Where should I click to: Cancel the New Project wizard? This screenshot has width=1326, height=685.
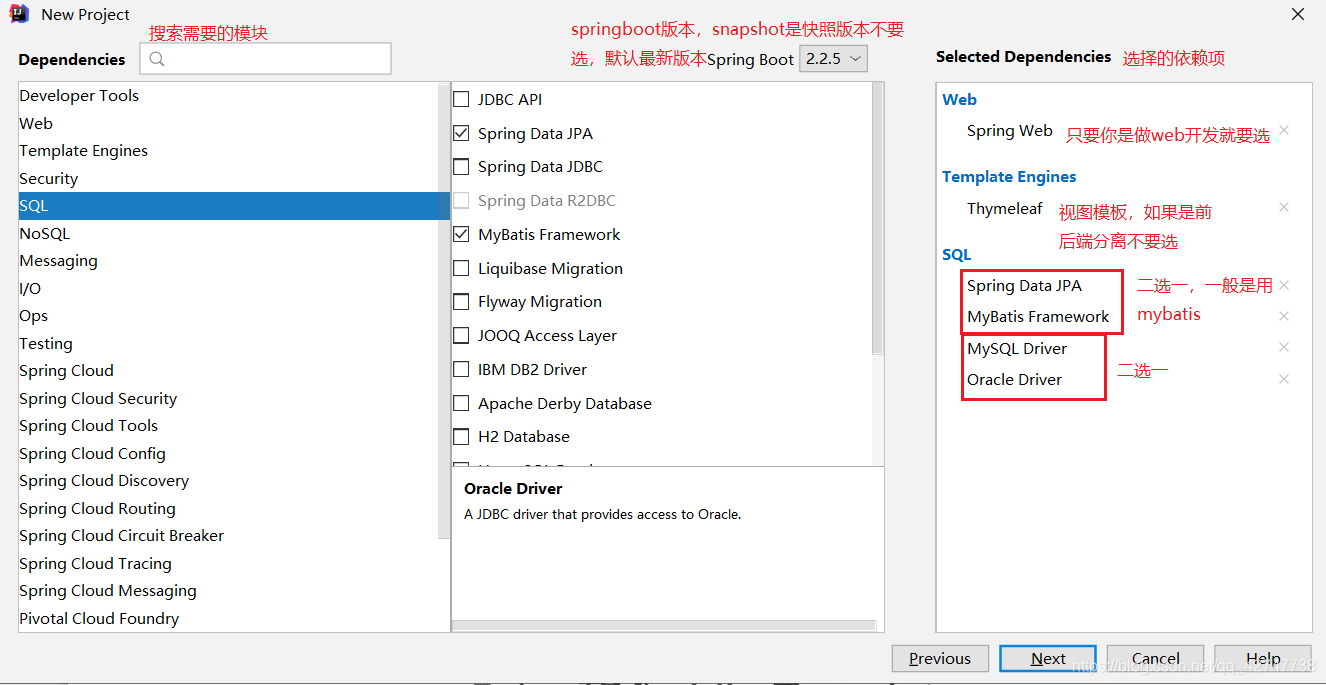pos(1155,658)
